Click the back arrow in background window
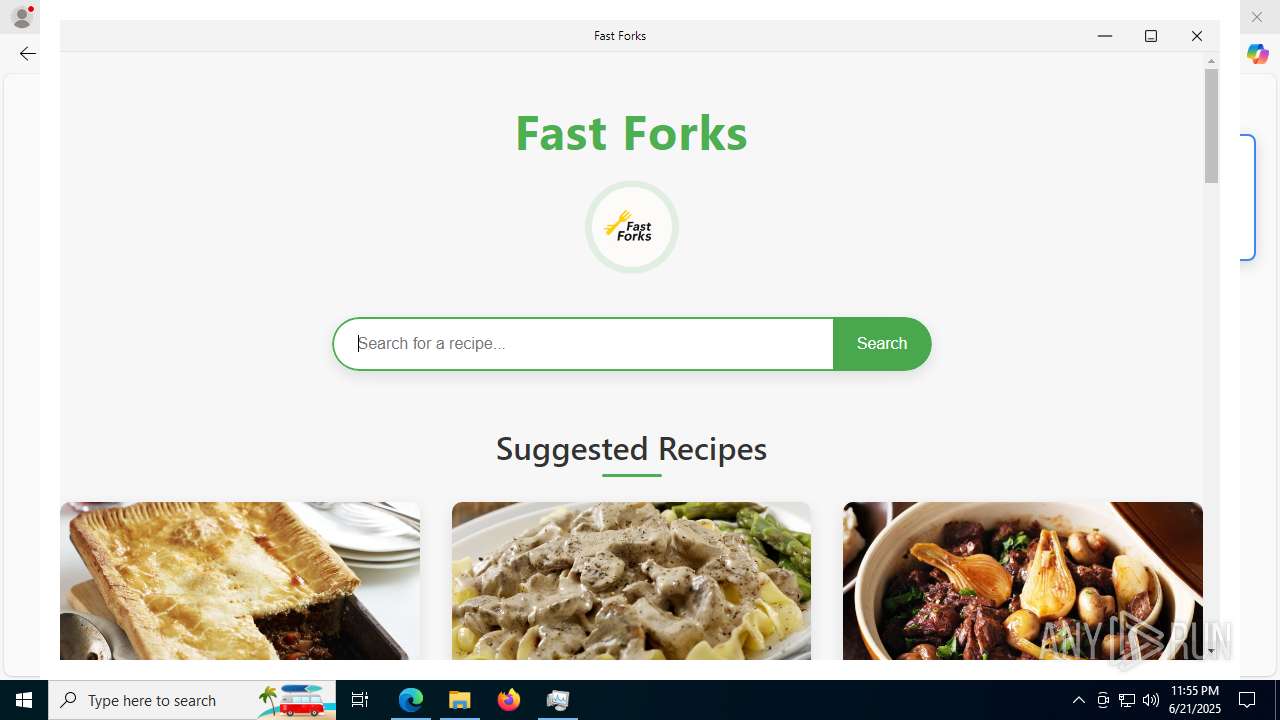This screenshot has width=1280, height=720. [27, 54]
